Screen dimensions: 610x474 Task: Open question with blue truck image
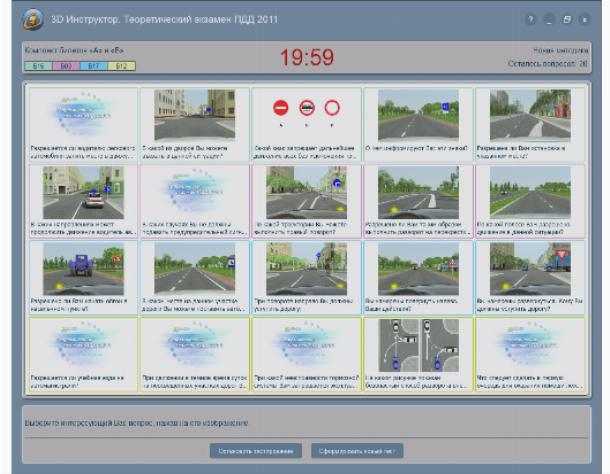[83, 277]
